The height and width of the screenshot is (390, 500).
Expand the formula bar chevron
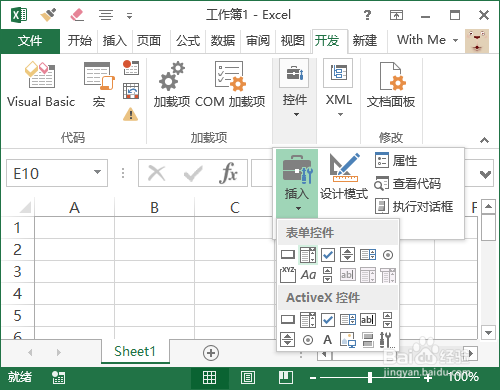click(x=485, y=174)
